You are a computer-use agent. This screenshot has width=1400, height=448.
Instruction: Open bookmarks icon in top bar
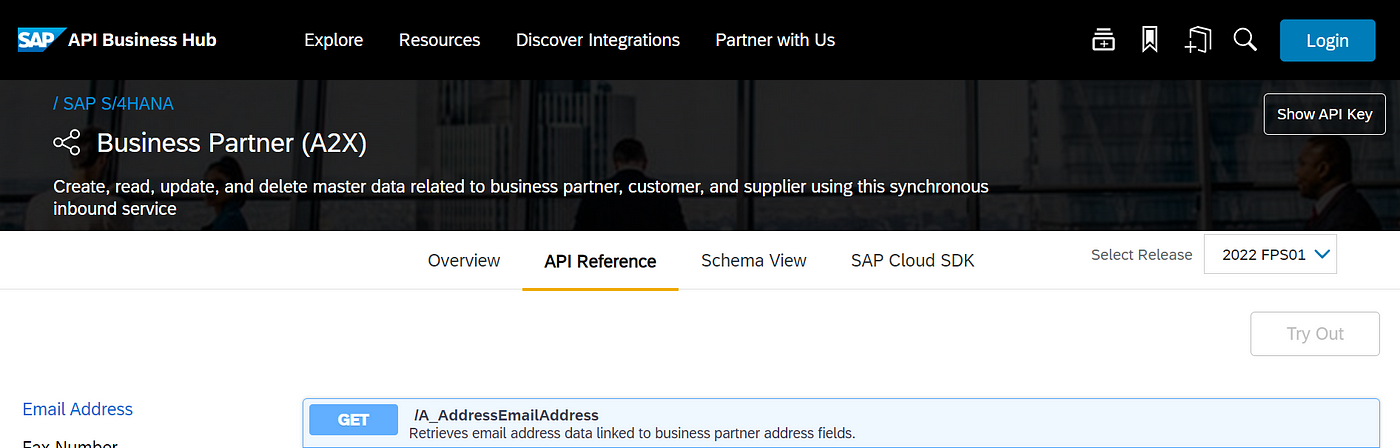point(1150,40)
